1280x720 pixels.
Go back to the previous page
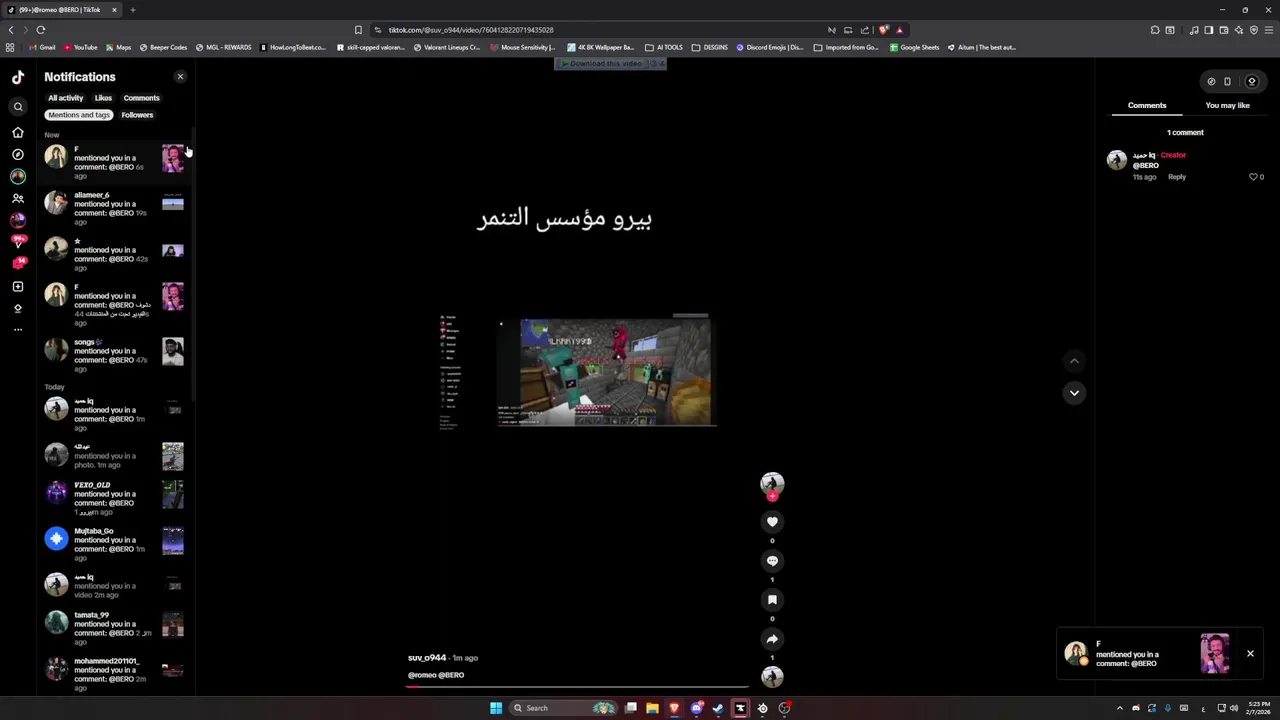(x=11, y=30)
